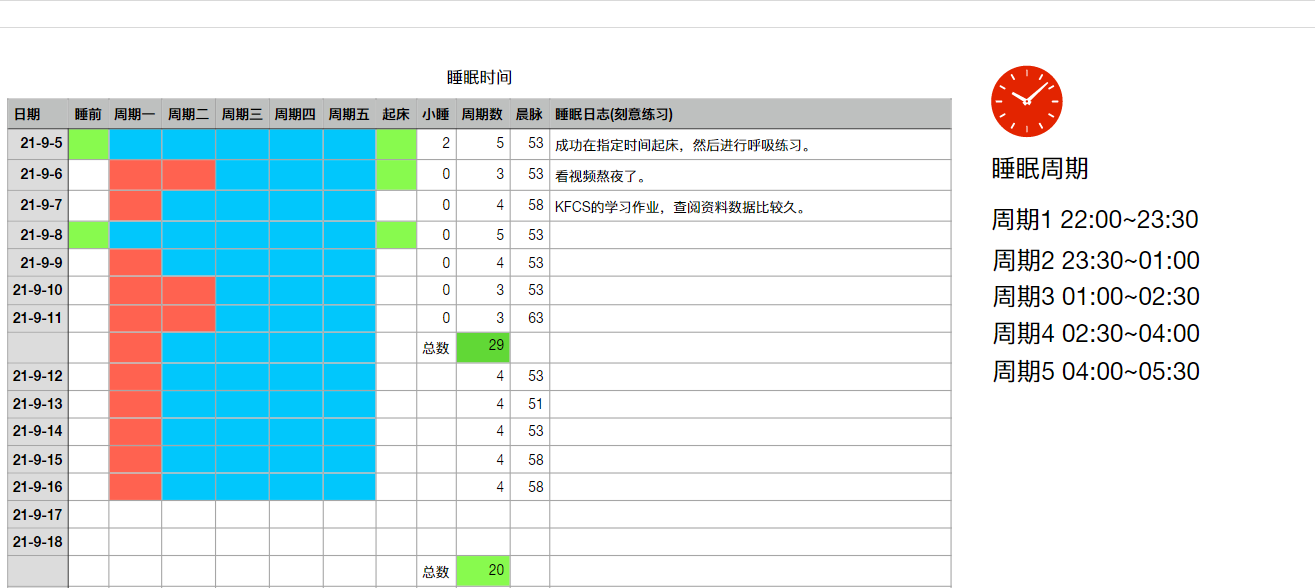This screenshot has height=588, width=1315.
Task: Click the 睡眠时间 table title
Action: [x=479, y=78]
